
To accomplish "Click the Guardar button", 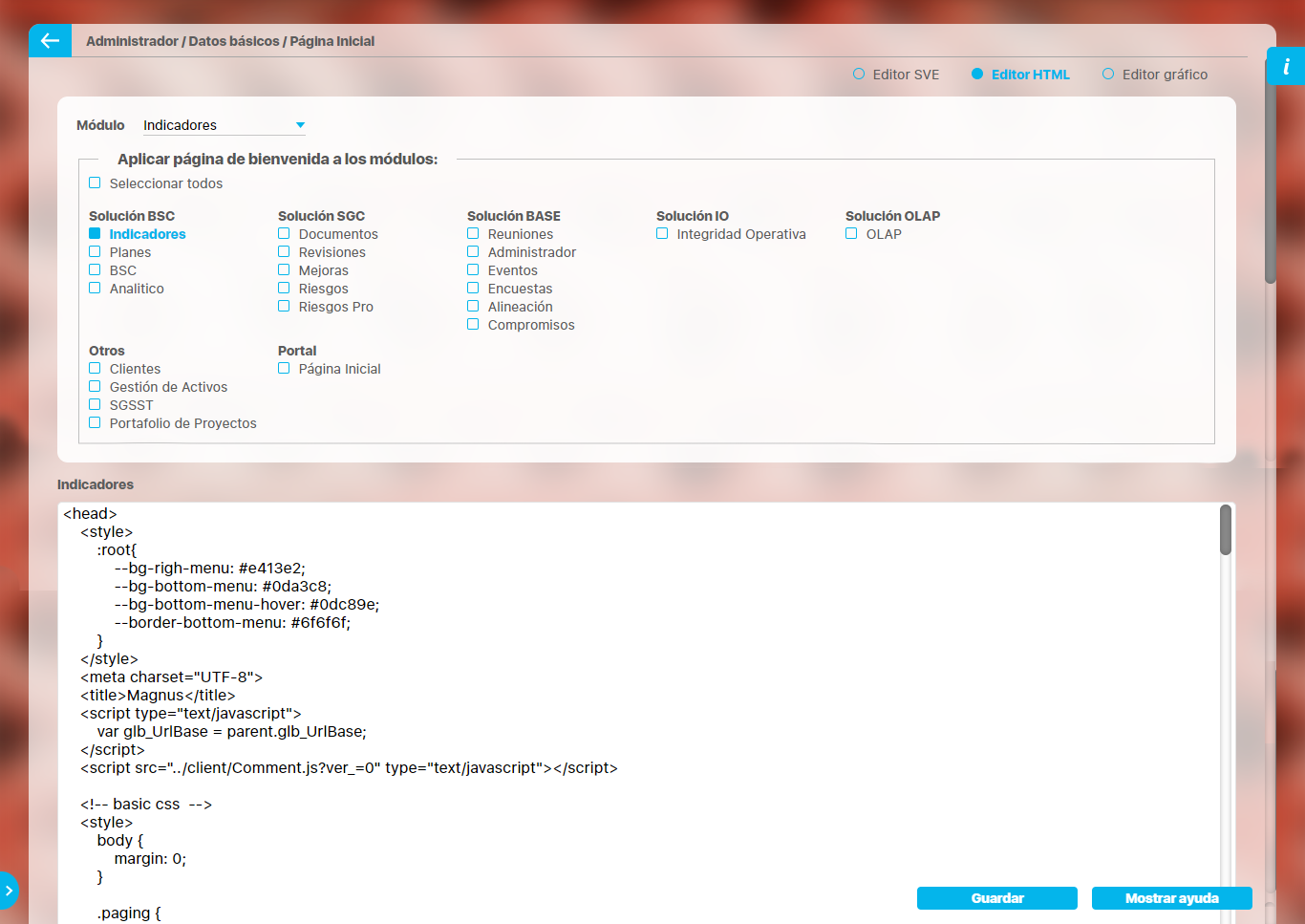I will (x=996, y=898).
